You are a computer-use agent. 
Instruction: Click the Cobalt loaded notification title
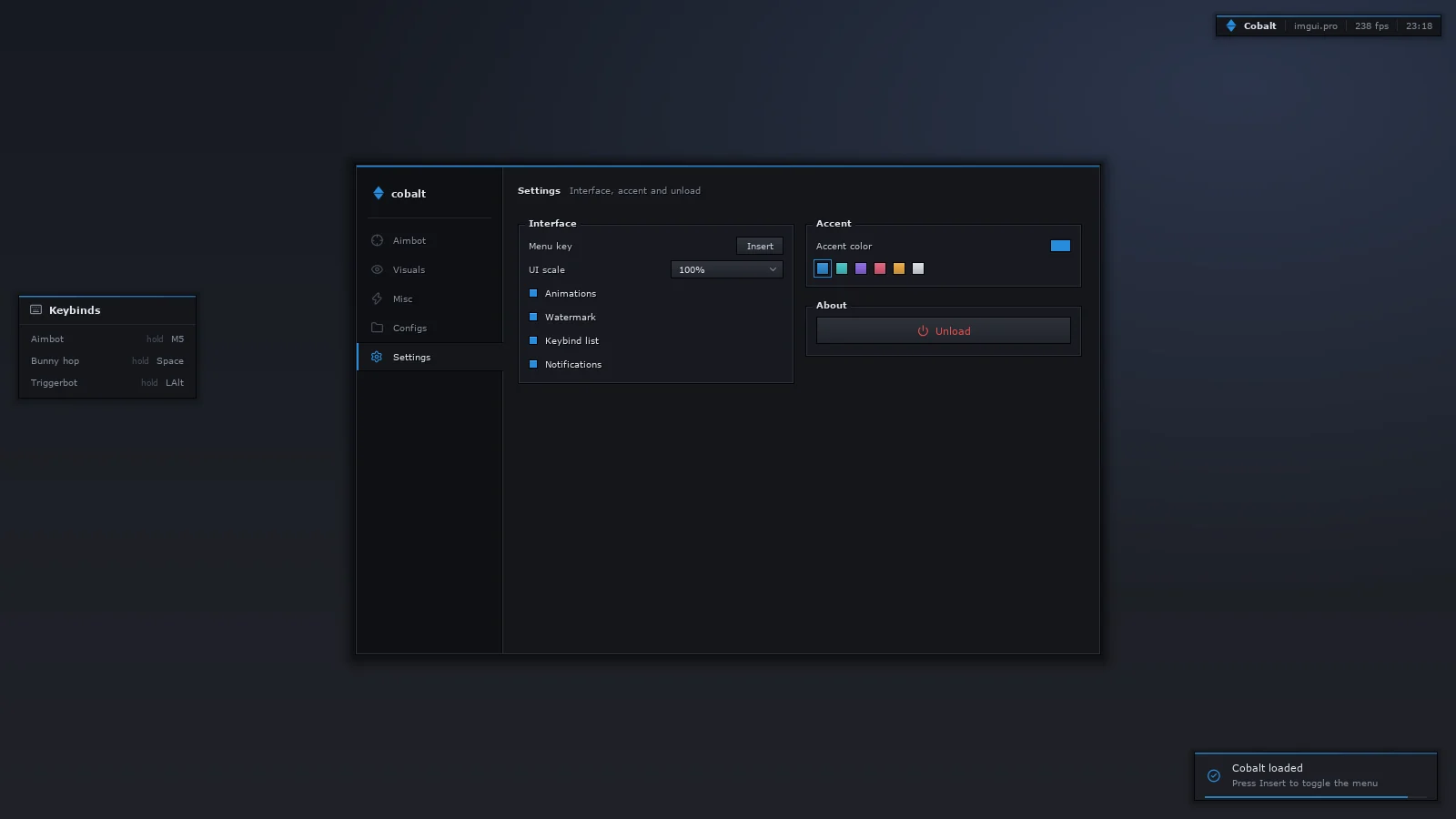1268,768
